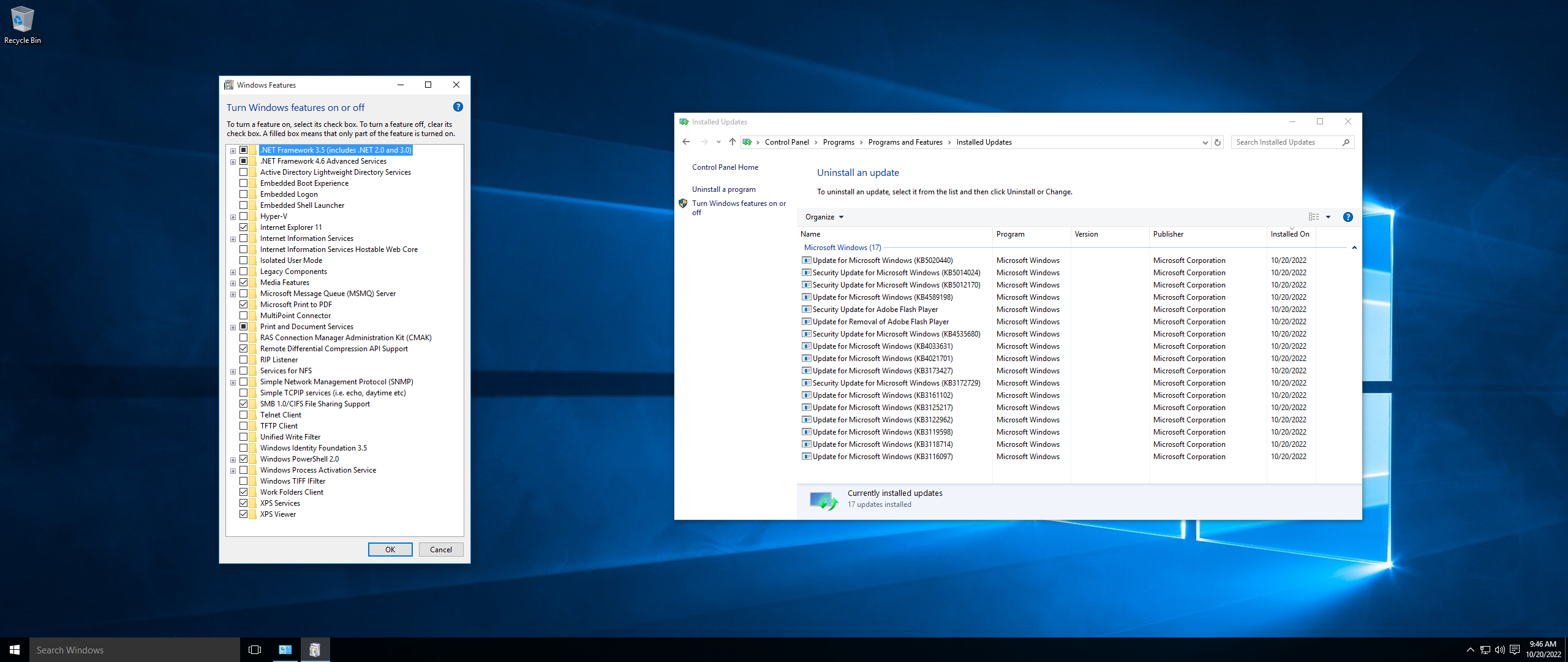The image size is (1568, 662).
Task: Click the Windows Start button
Action: click(x=15, y=650)
